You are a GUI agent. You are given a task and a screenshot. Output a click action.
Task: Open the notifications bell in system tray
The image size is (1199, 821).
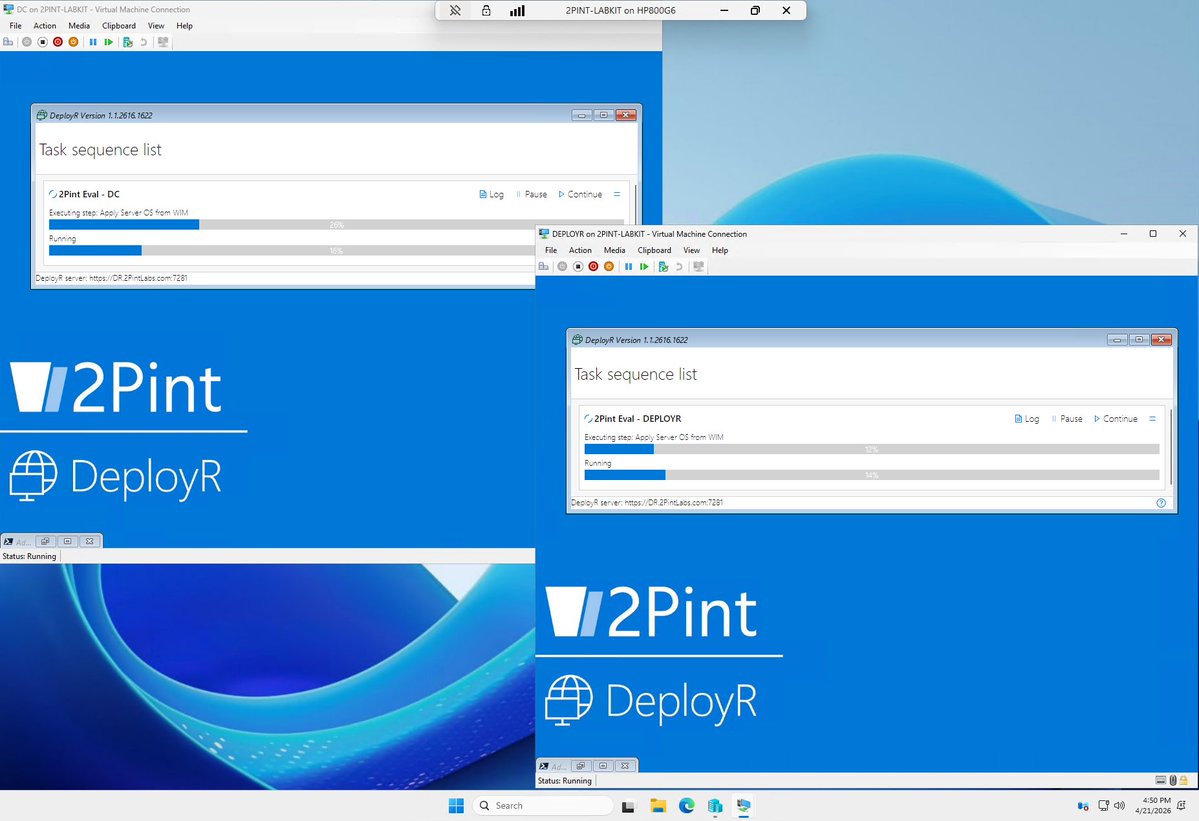point(1182,806)
